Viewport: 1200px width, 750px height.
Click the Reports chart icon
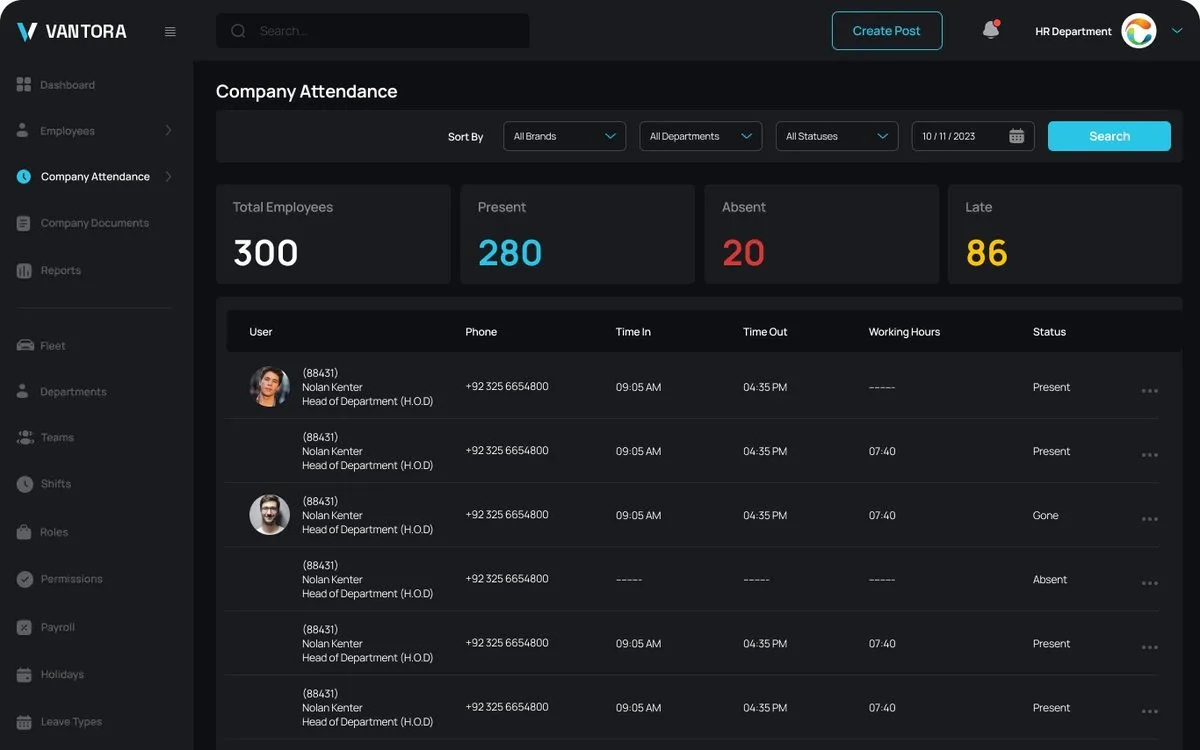click(24, 270)
